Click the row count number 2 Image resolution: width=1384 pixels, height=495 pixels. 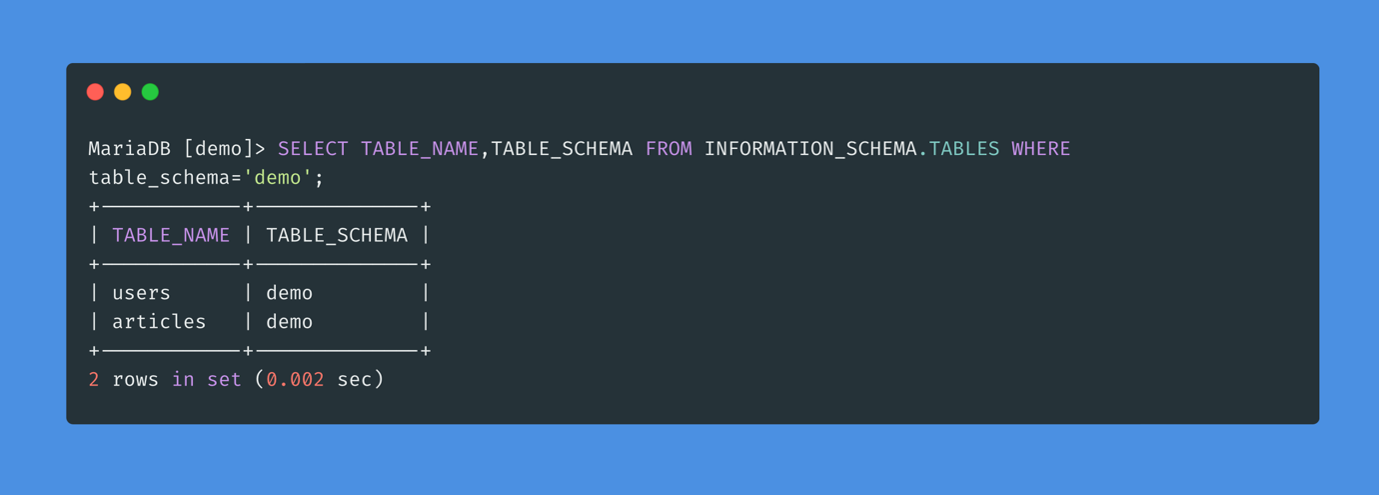click(94, 380)
